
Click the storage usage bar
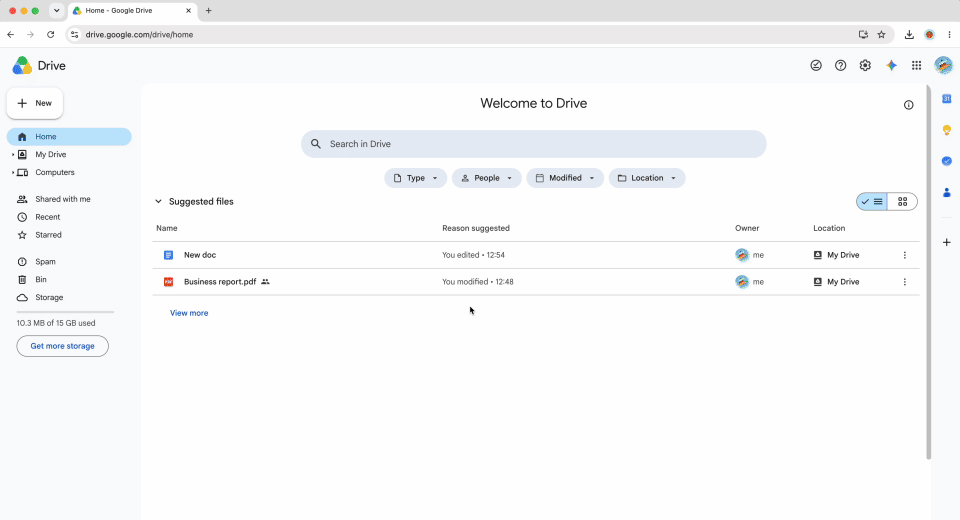coord(66,312)
